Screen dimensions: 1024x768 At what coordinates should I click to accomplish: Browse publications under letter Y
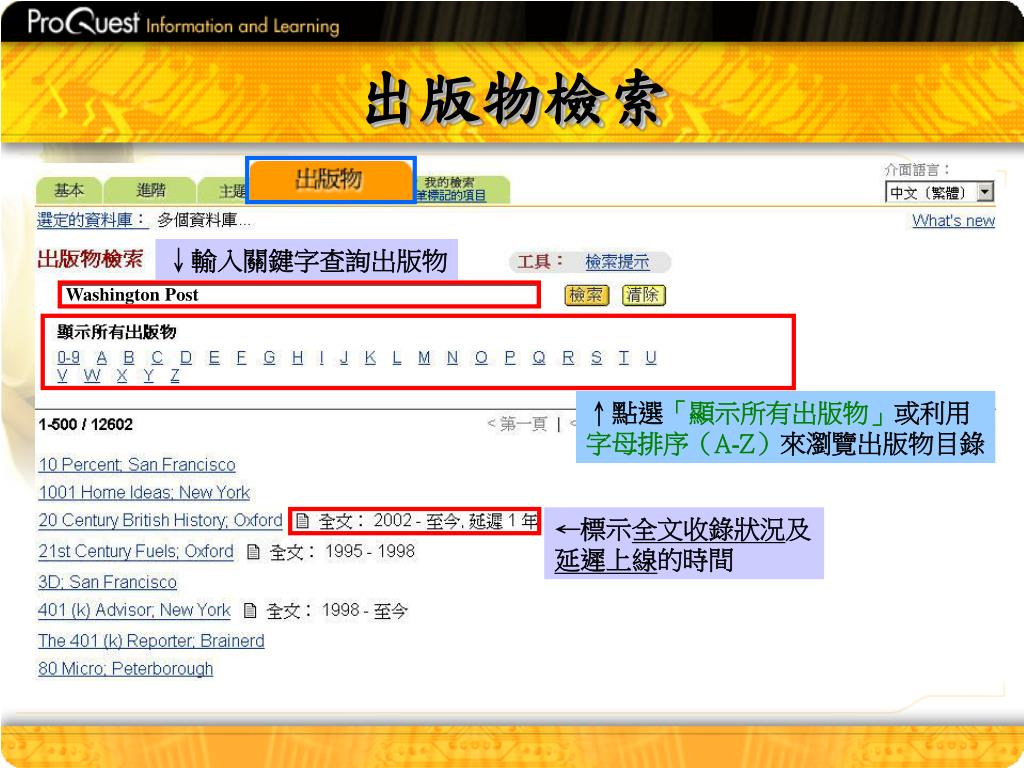click(x=148, y=376)
